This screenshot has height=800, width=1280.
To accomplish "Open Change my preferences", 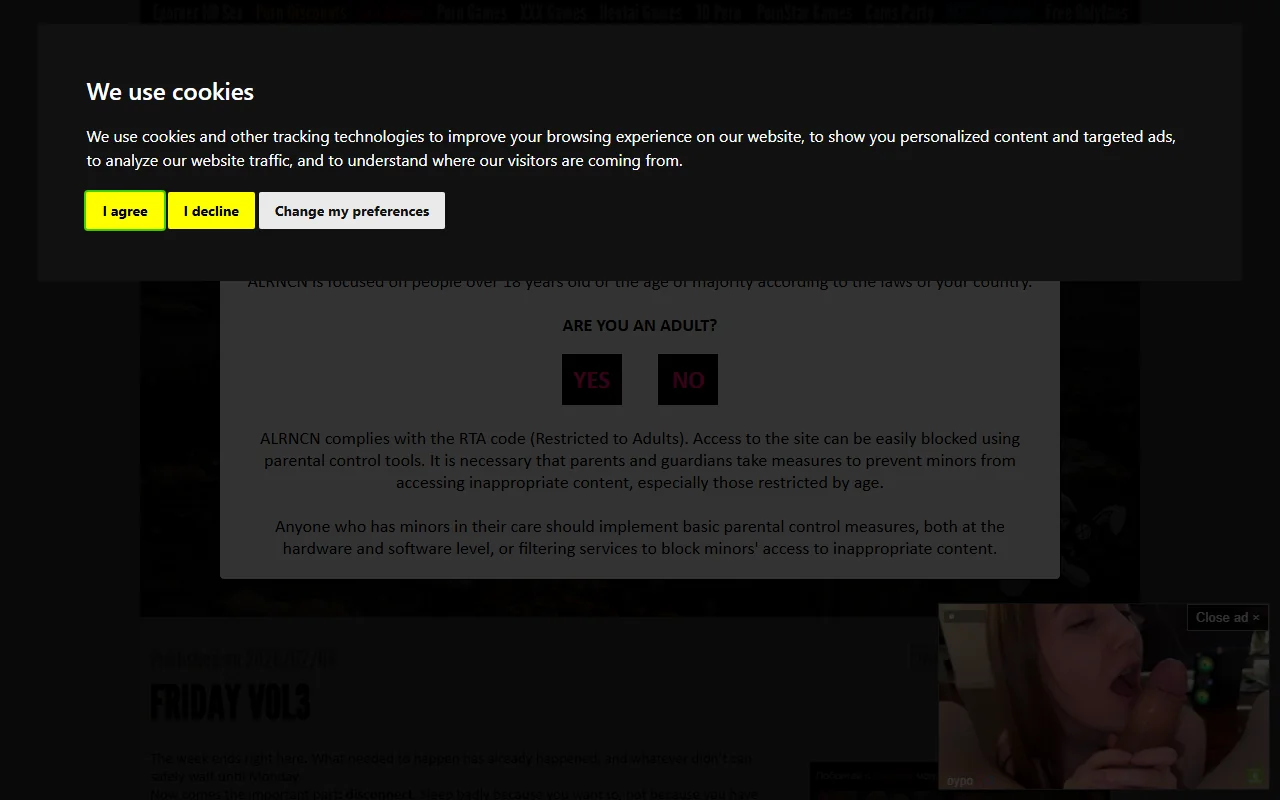I will click(351, 210).
